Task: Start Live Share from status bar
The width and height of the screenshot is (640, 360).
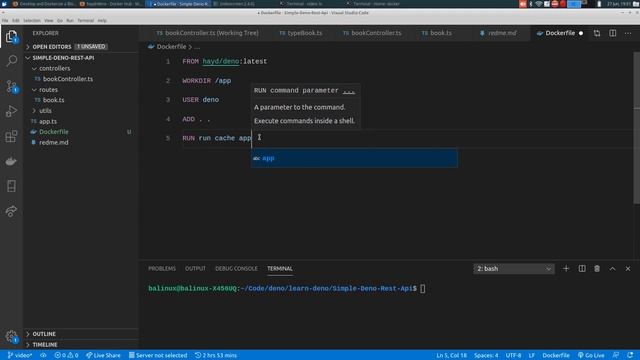Action: tap(103, 355)
